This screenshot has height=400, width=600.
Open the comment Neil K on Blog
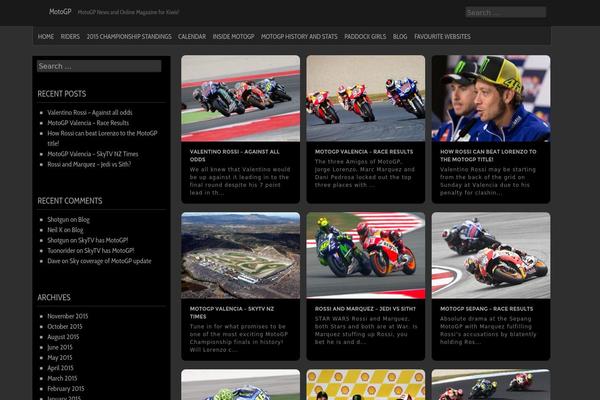[65, 230]
